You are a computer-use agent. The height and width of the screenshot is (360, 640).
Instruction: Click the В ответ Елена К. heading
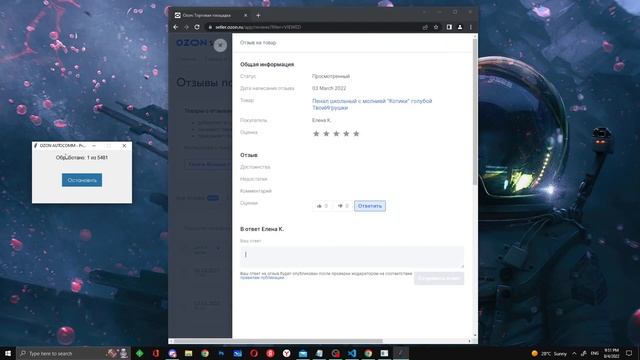click(x=262, y=229)
